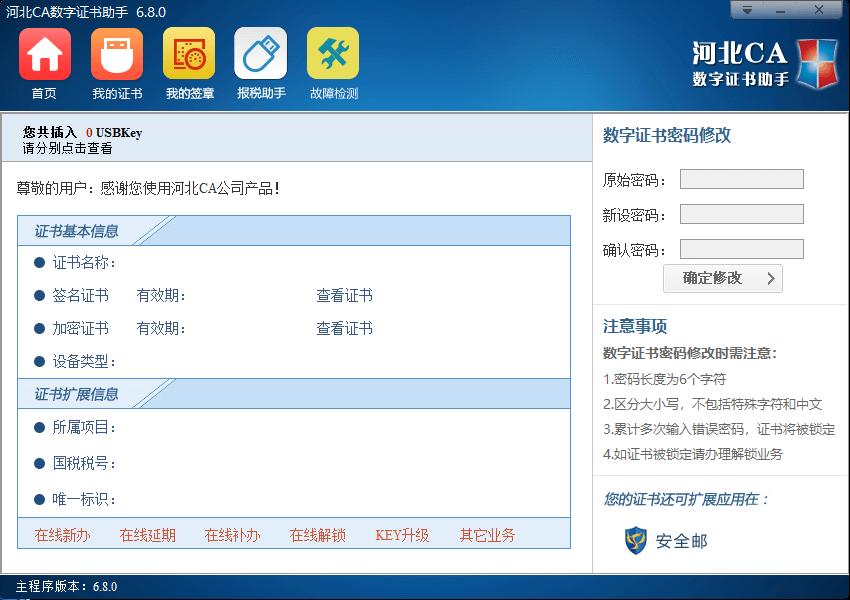Click the 4.如证书被锁定 note line
Image resolution: width=850 pixels, height=600 pixels.
693,454
